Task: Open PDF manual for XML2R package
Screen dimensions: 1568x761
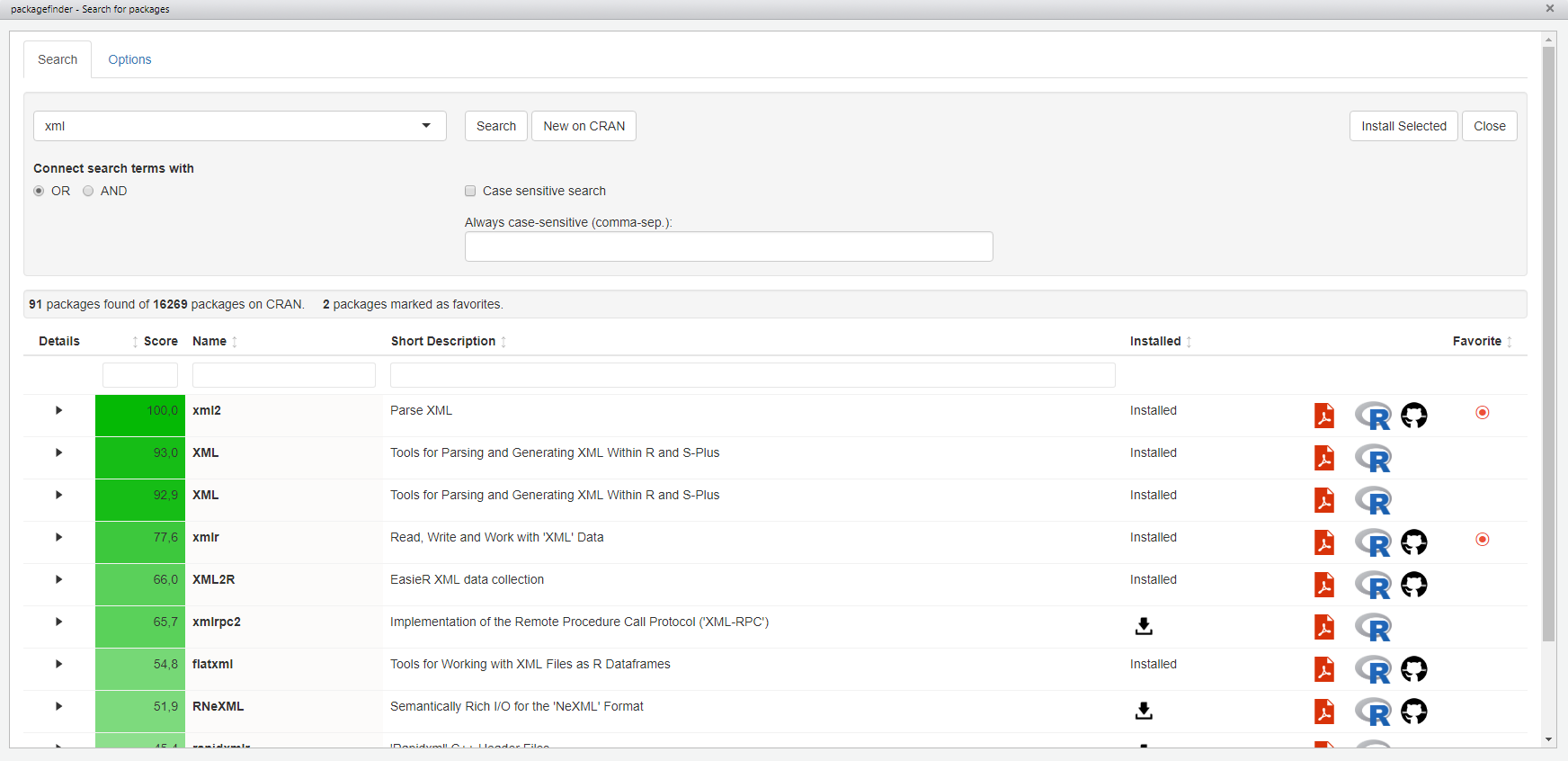Action: pyautogui.click(x=1323, y=585)
